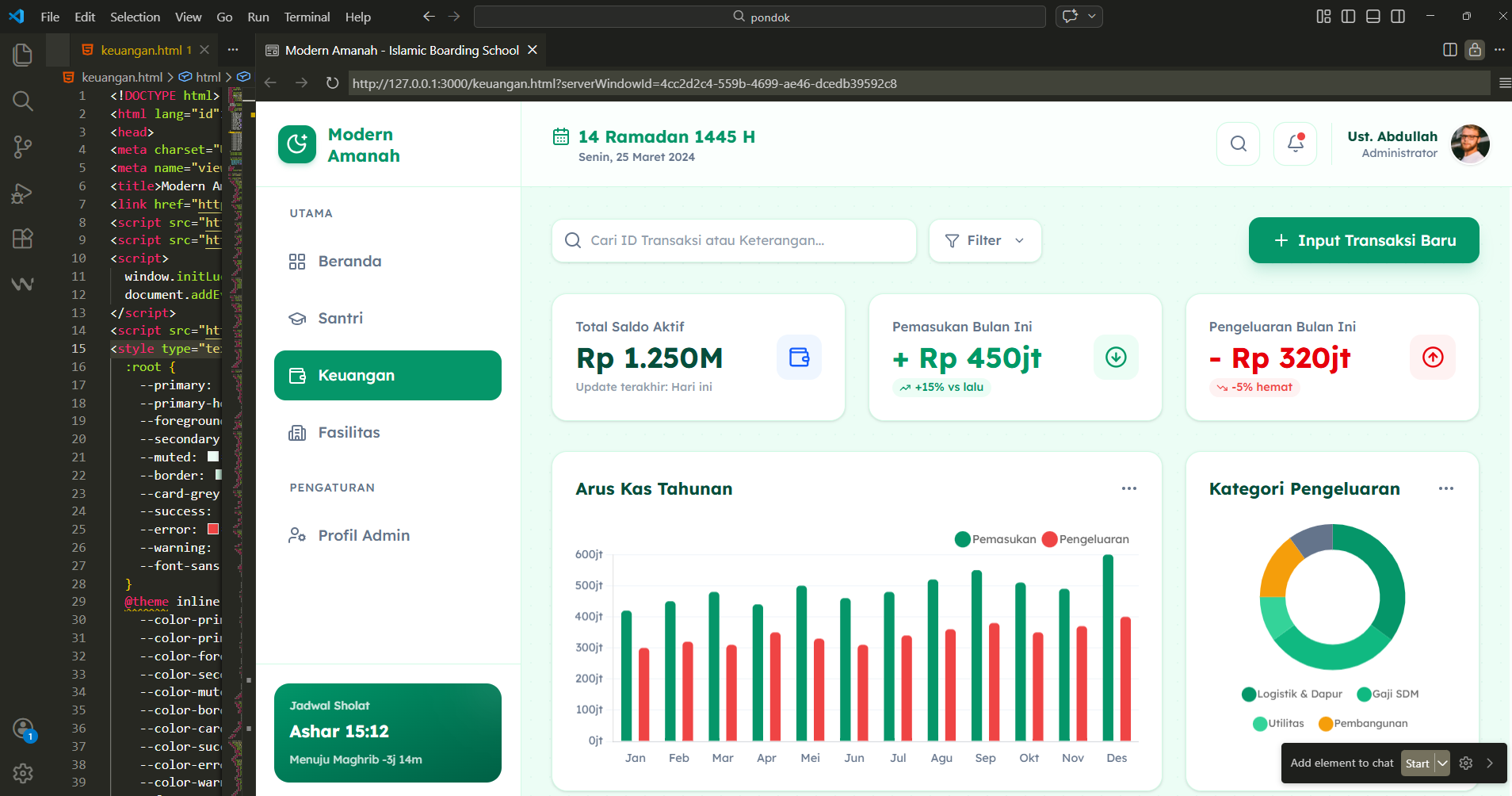Viewport: 1512px width, 796px height.
Task: Open Run and Debug view
Action: 22,193
